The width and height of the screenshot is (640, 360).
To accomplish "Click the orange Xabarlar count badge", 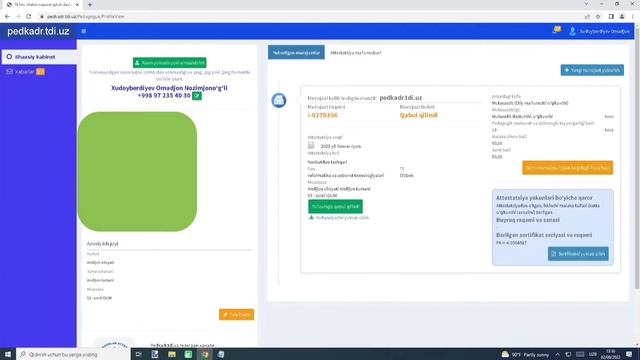I will point(40,71).
